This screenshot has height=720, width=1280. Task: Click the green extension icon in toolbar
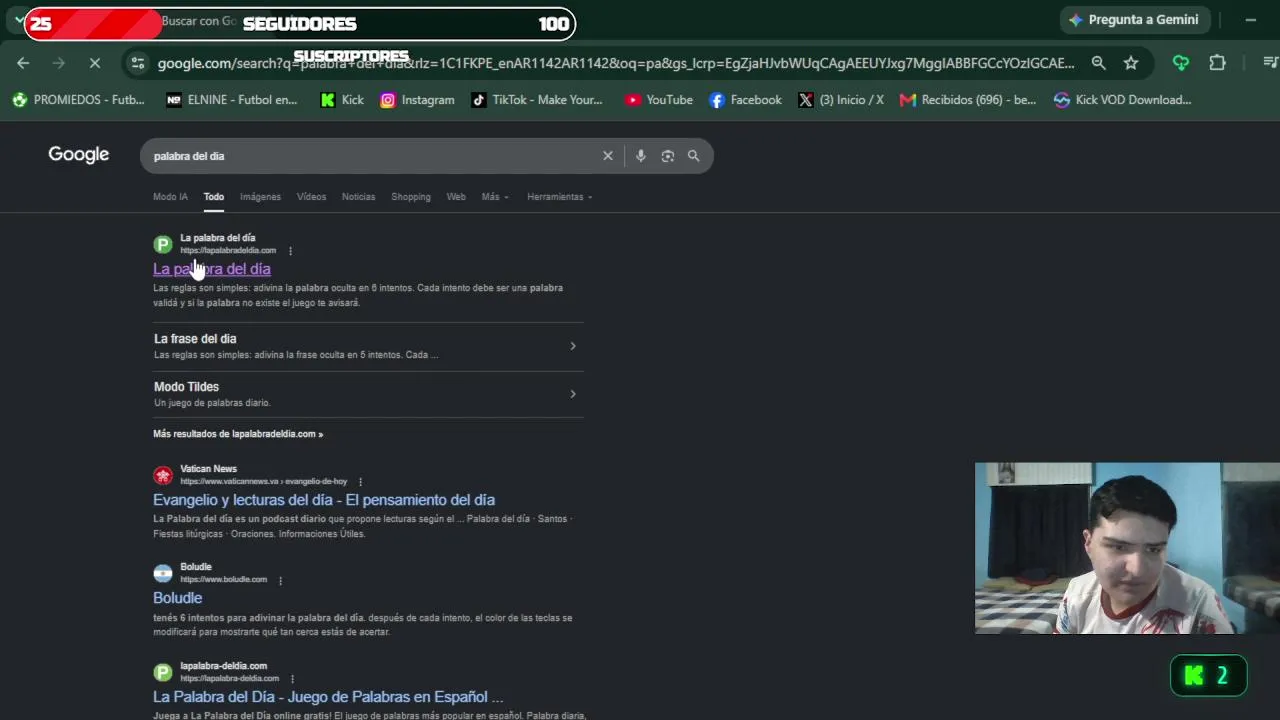click(1181, 63)
